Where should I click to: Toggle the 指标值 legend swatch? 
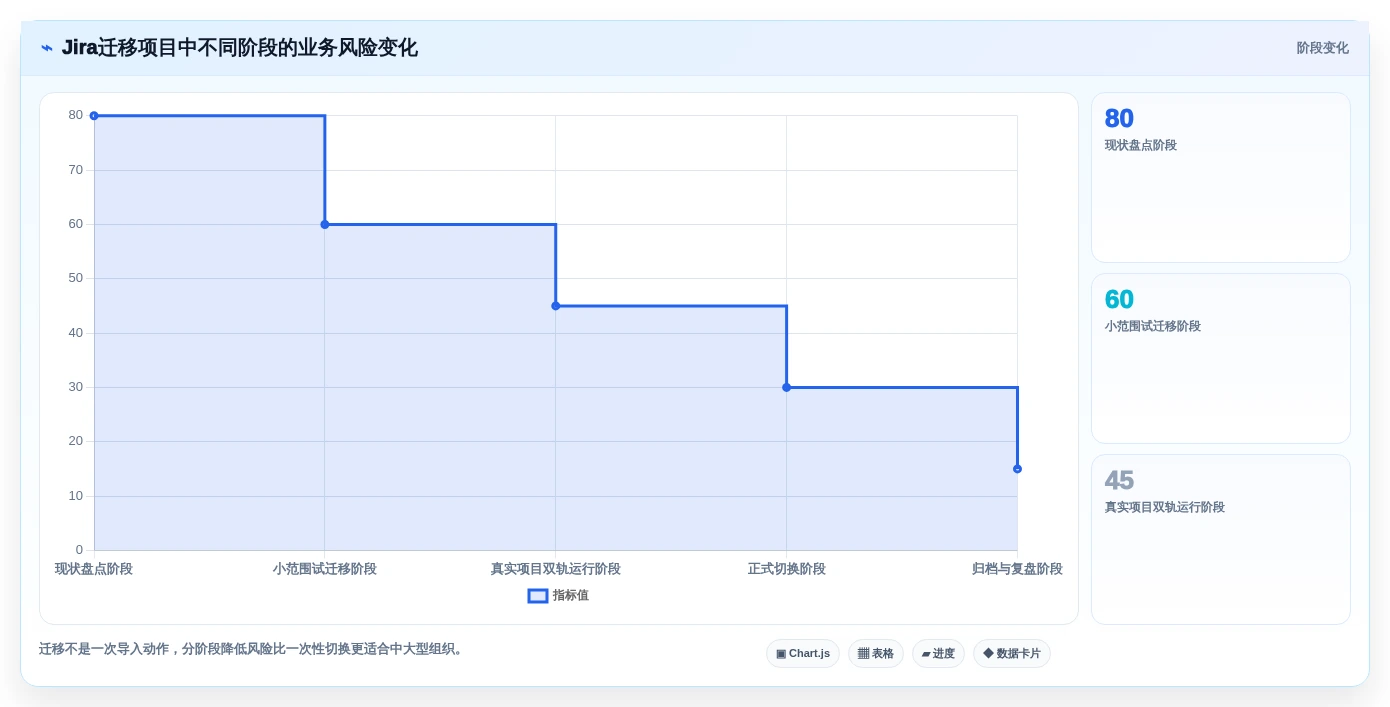[538, 595]
